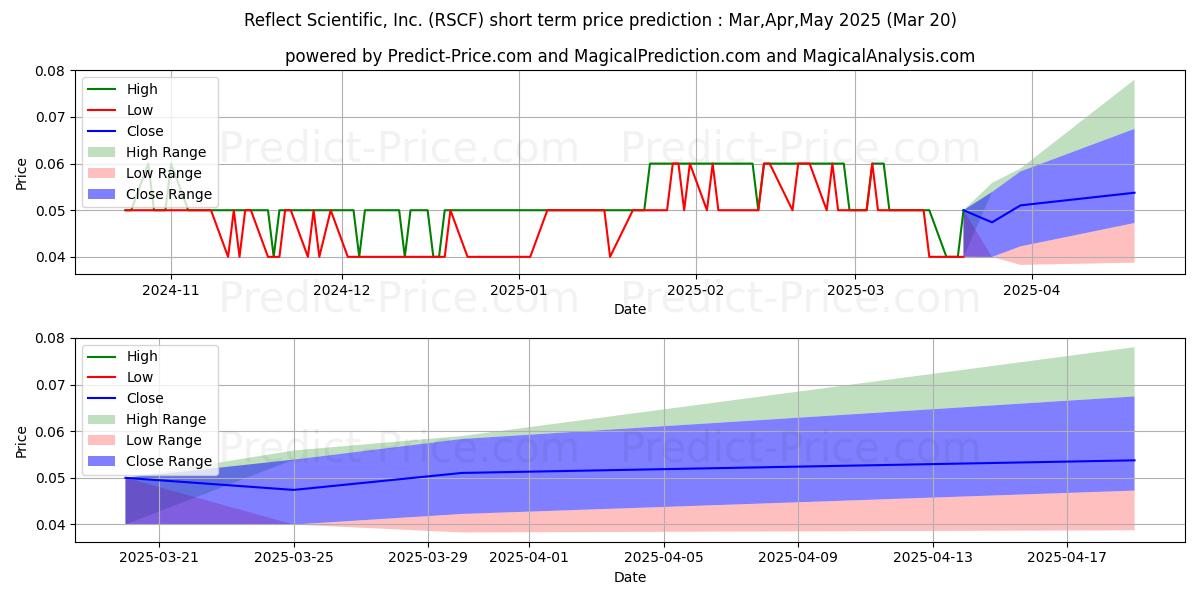Click the red Low legend line in bottom chart
Screen dimensions: 1200x600
(x=103, y=377)
